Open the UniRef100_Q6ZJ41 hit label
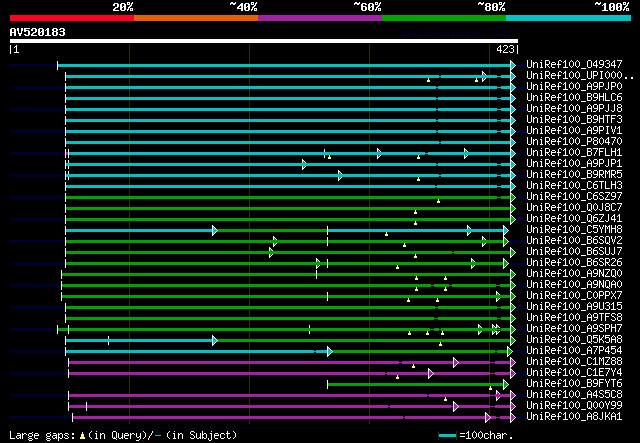Image resolution: width=640 pixels, height=443 pixels. pyautogui.click(x=573, y=218)
